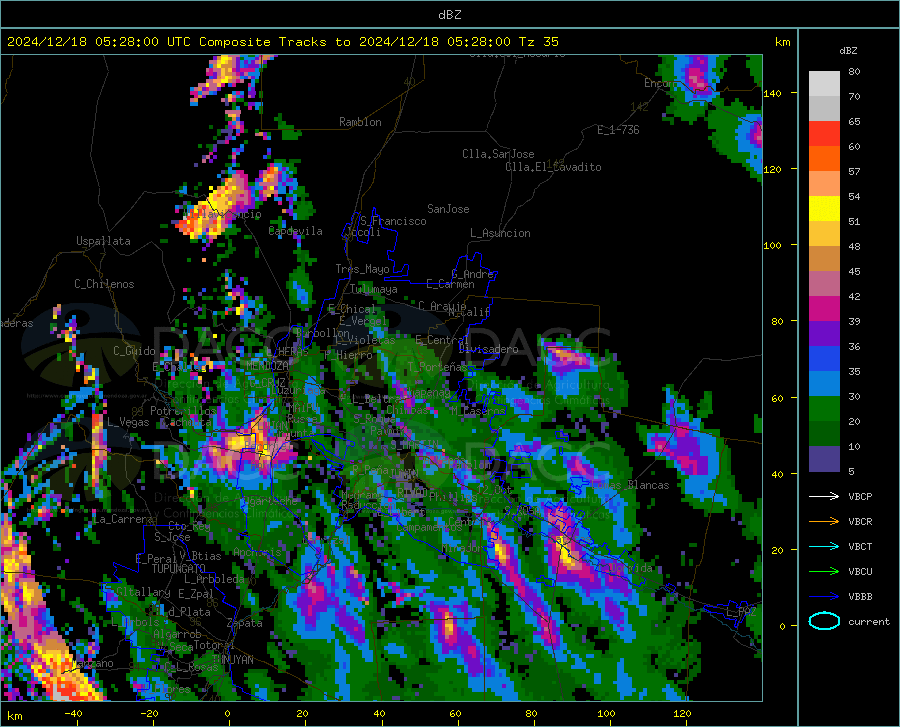This screenshot has height=727, width=900.
Task: Click the 'Tulumaya' map label
Action: (x=374, y=290)
